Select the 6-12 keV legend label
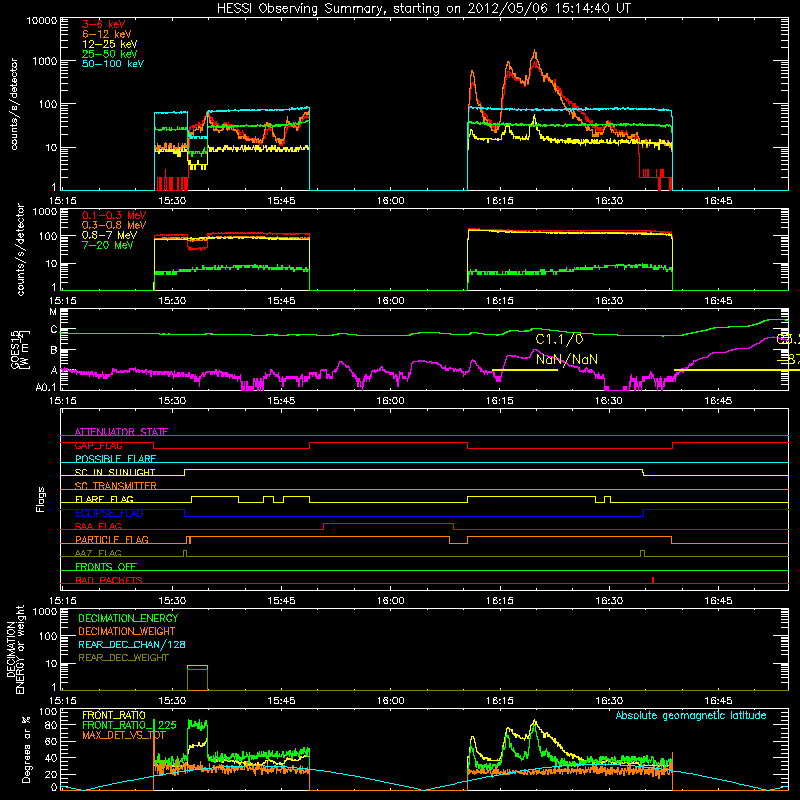800x800 pixels. (107, 34)
